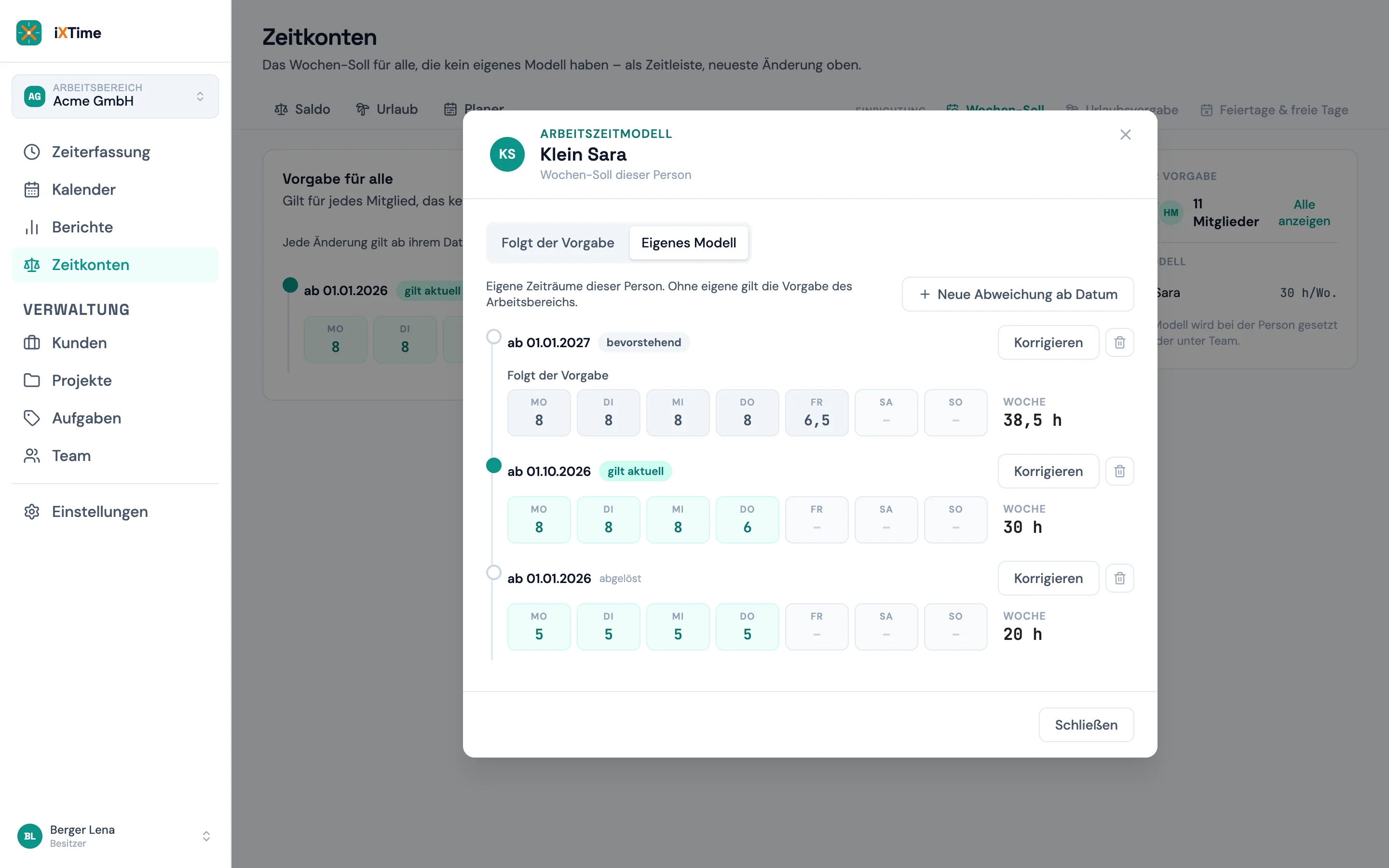The image size is (1389, 868).
Task: Click the 38,5 h week total
Action: [x=1032, y=420]
